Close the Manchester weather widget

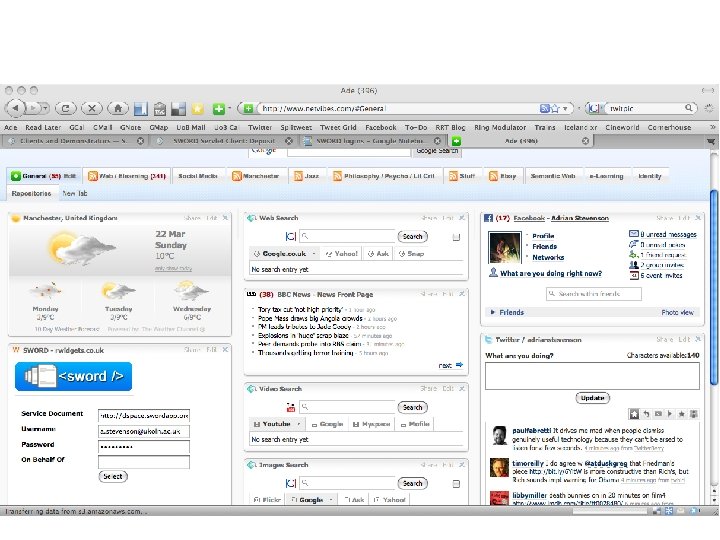point(225,218)
